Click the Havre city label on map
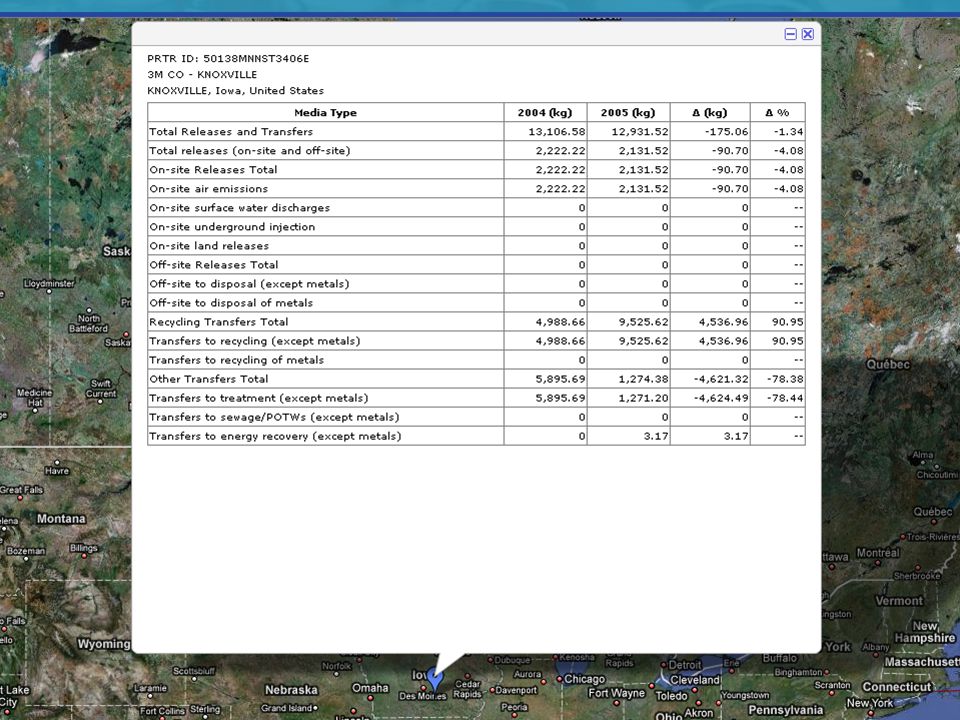The width and height of the screenshot is (960, 720). tap(56, 471)
